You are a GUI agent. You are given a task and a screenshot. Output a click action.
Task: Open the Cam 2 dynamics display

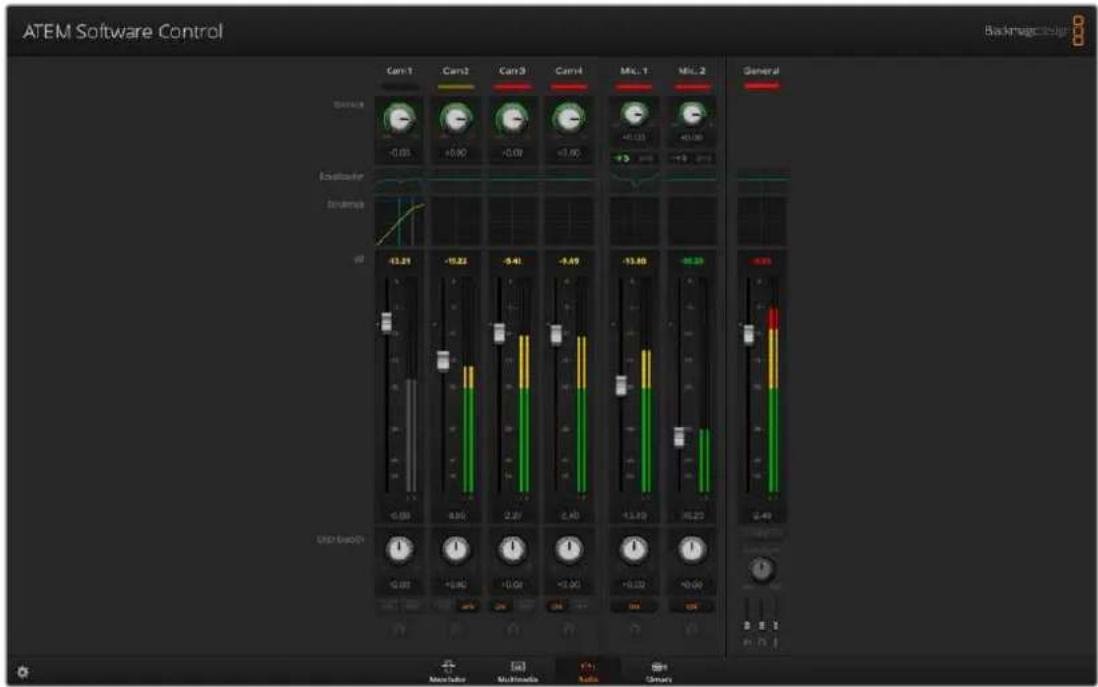tap(456, 221)
